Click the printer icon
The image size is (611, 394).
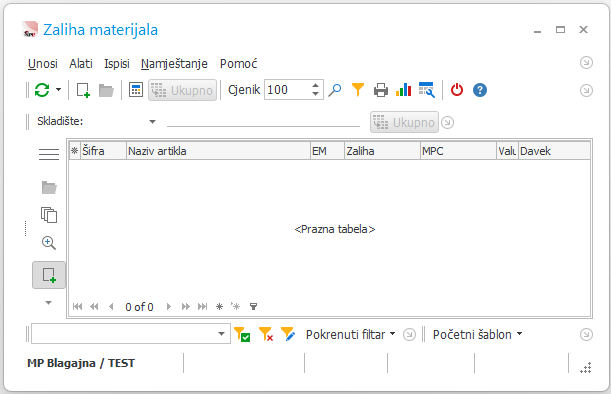click(x=381, y=90)
